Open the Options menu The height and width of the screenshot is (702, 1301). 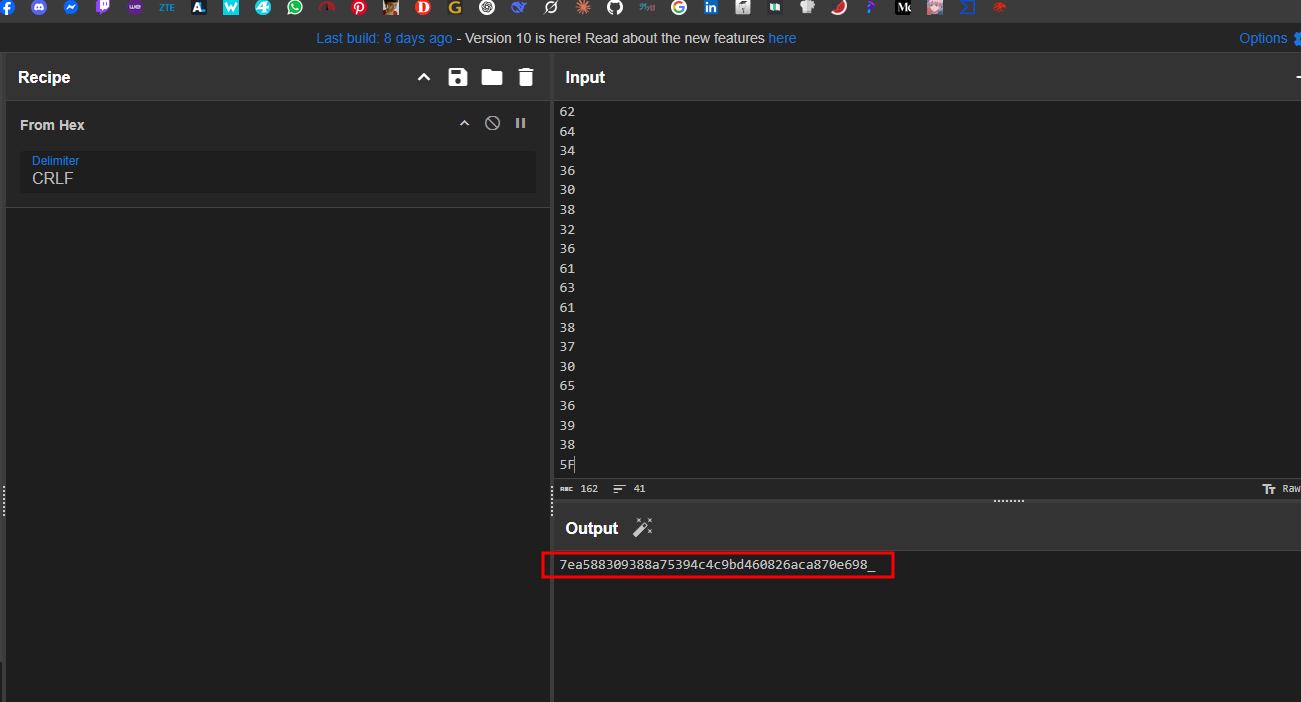point(1263,38)
